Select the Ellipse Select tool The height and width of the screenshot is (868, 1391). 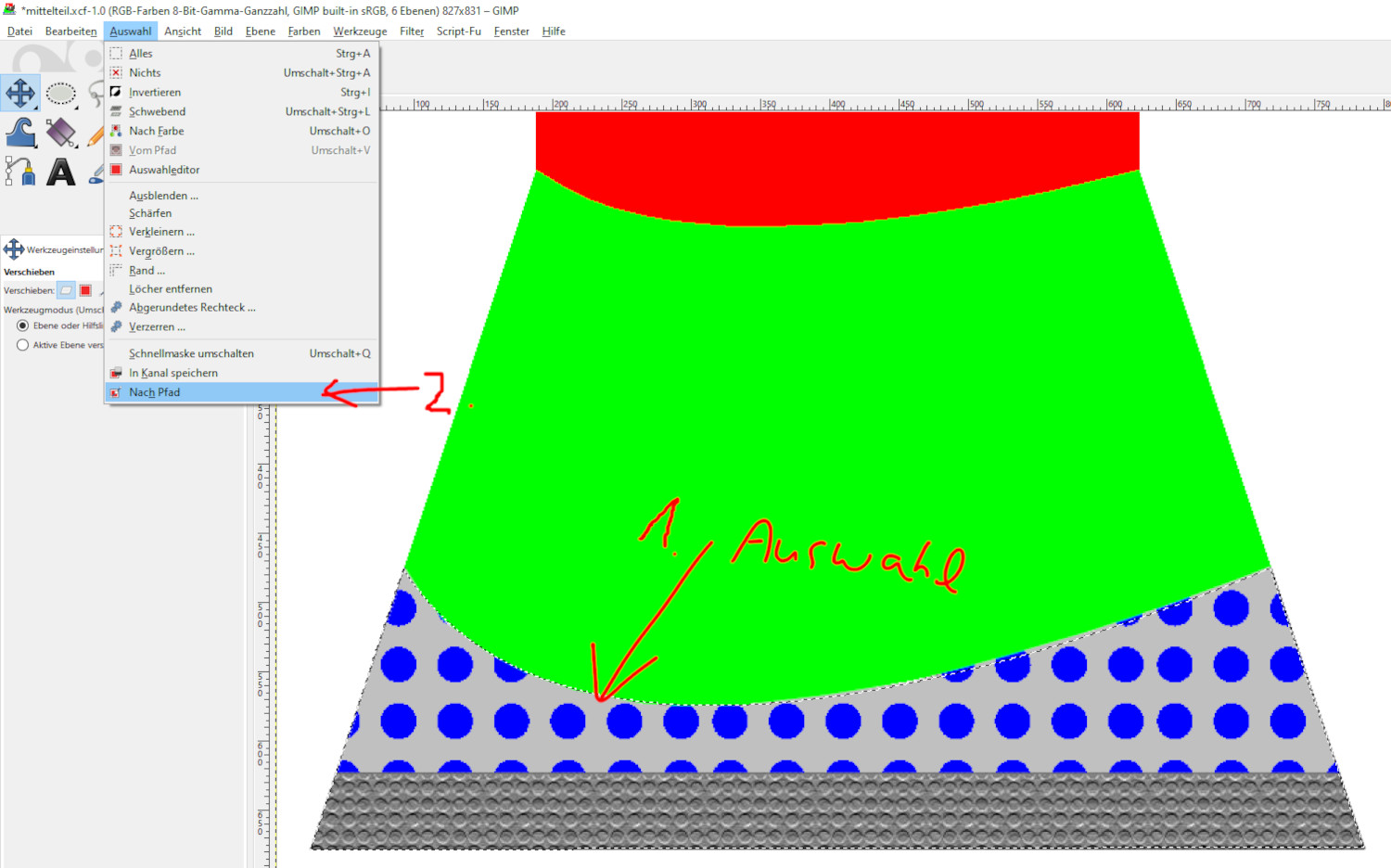(x=61, y=94)
